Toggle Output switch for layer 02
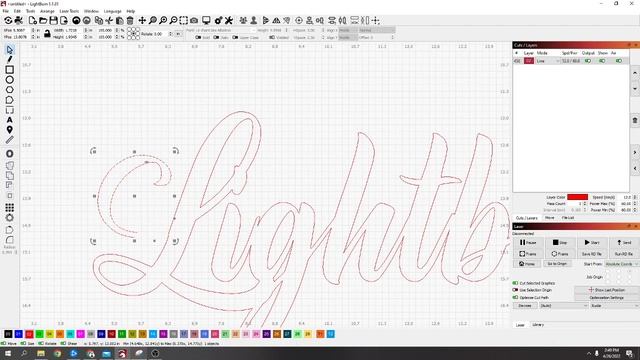This screenshot has height=360, width=640. coord(588,61)
